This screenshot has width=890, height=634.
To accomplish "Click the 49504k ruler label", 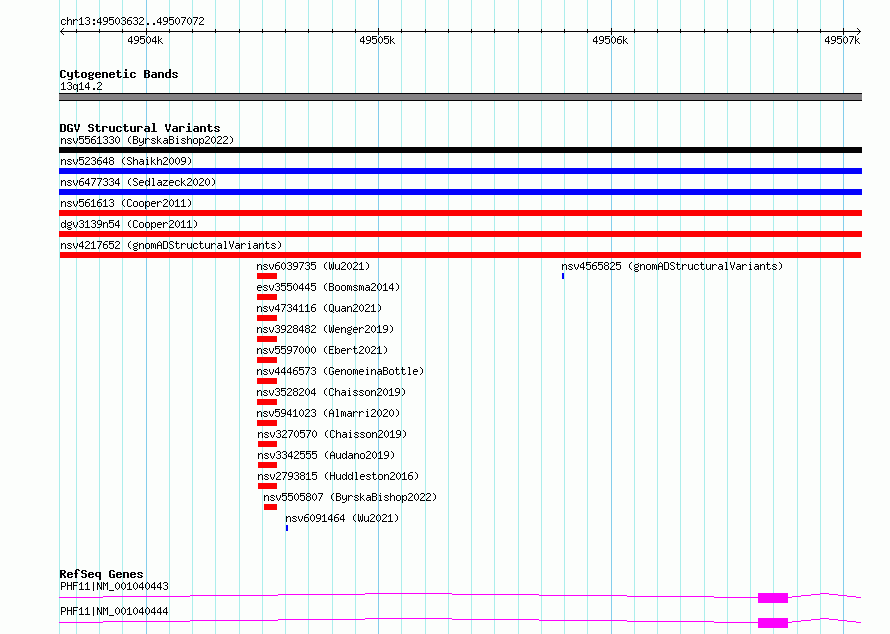I will [145, 40].
